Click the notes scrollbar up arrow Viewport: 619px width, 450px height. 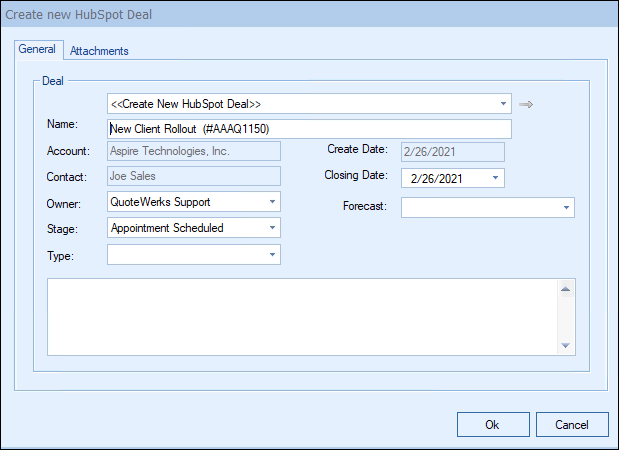pos(565,289)
